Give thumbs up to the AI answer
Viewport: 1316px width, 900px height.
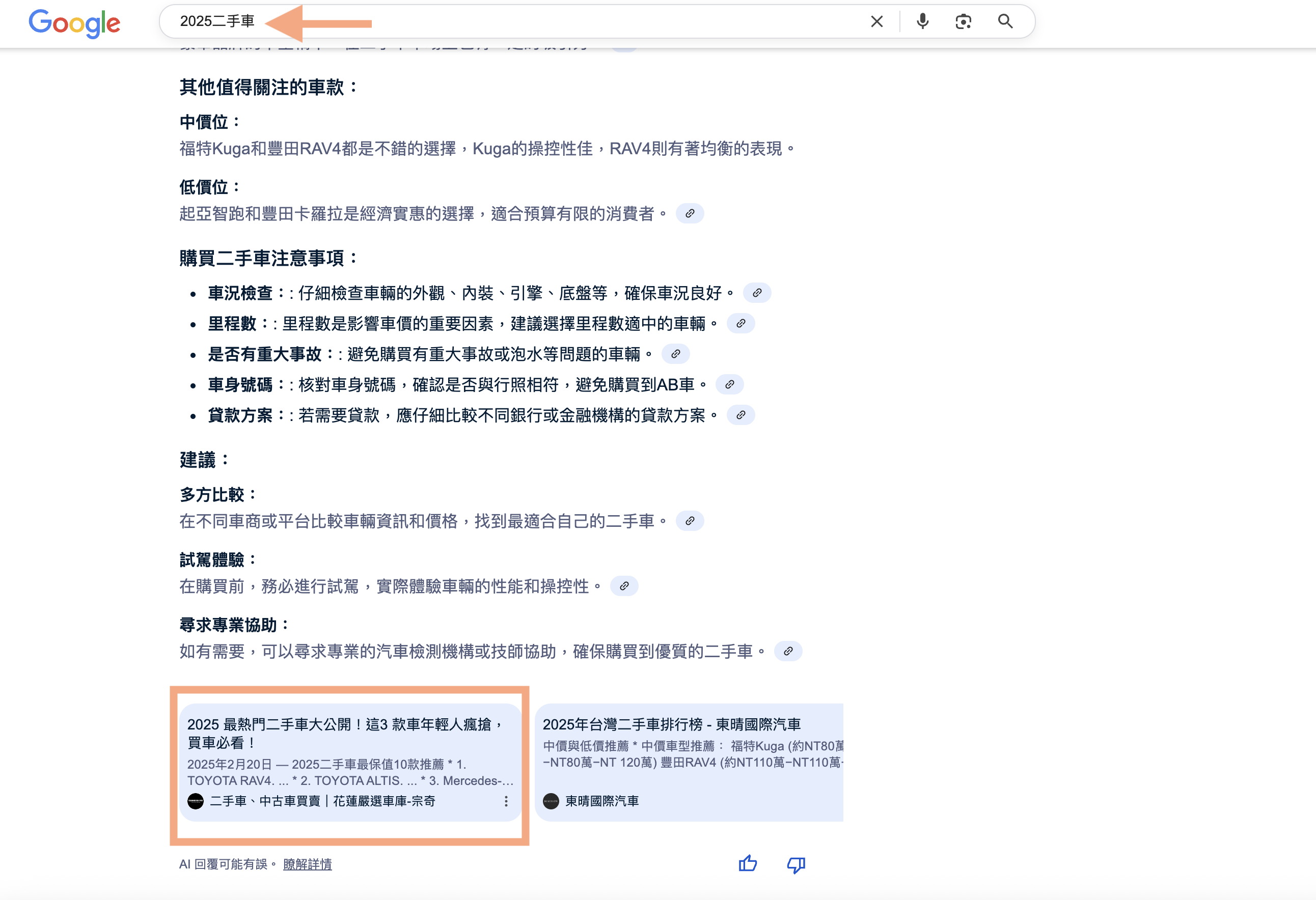click(748, 864)
